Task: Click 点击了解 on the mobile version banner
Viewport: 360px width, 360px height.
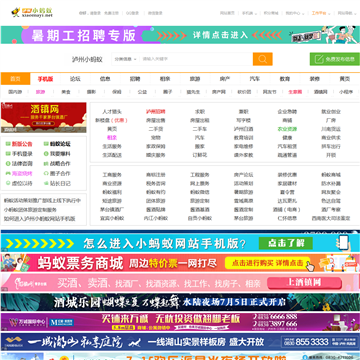Action: coord(286,243)
